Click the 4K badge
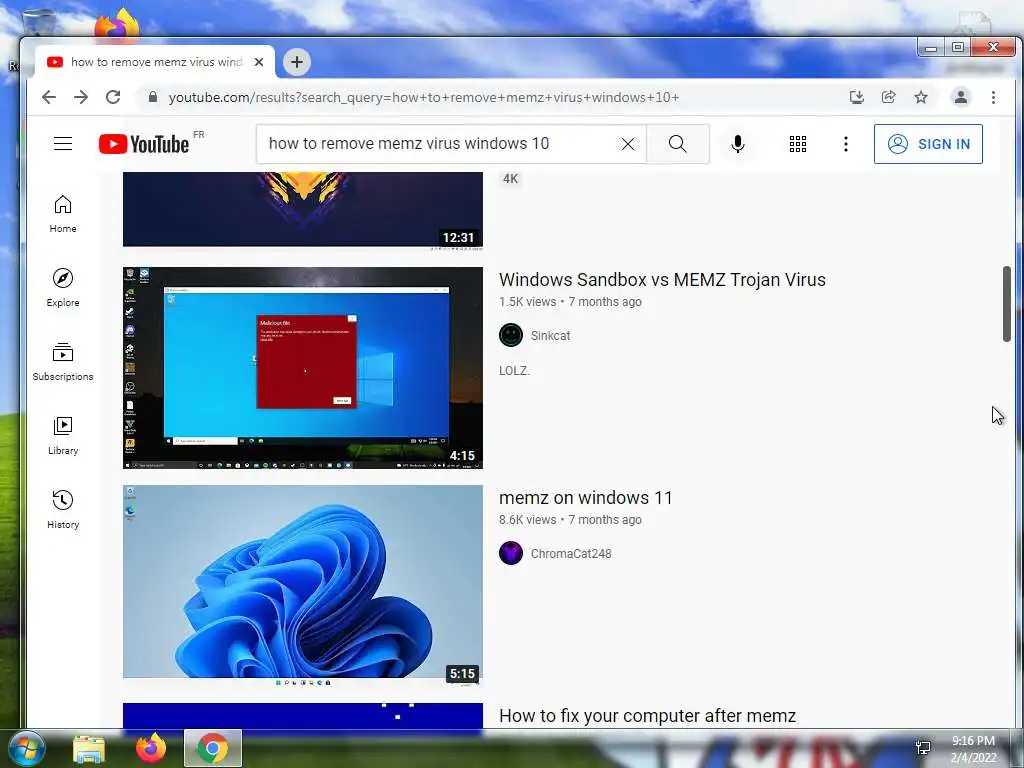 (511, 179)
